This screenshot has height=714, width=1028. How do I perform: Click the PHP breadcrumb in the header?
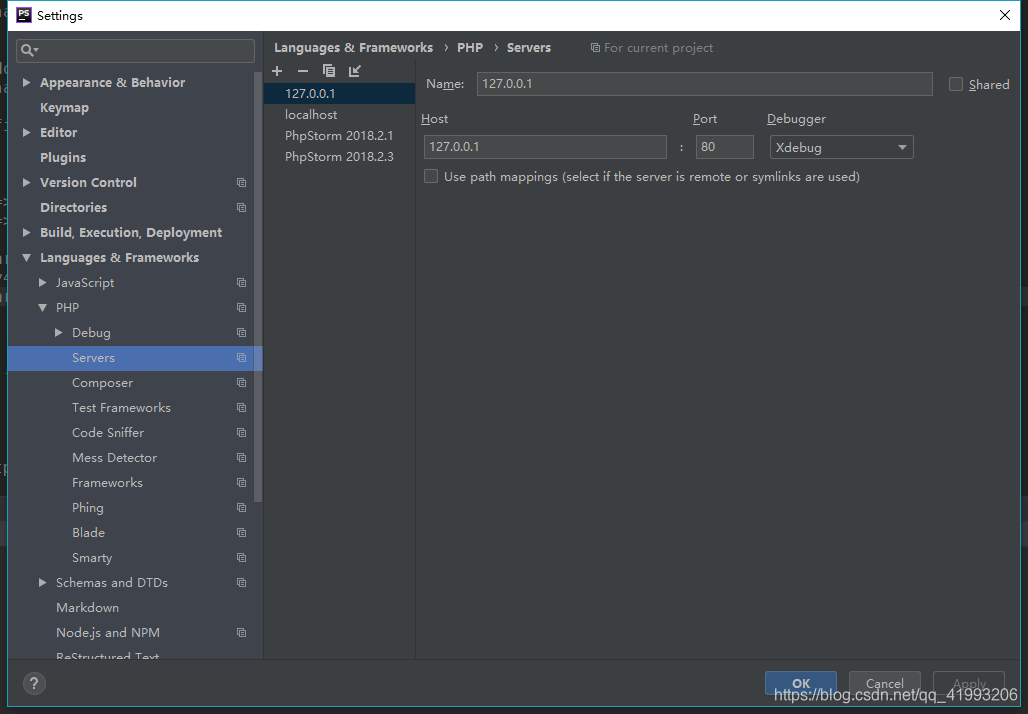(x=470, y=47)
